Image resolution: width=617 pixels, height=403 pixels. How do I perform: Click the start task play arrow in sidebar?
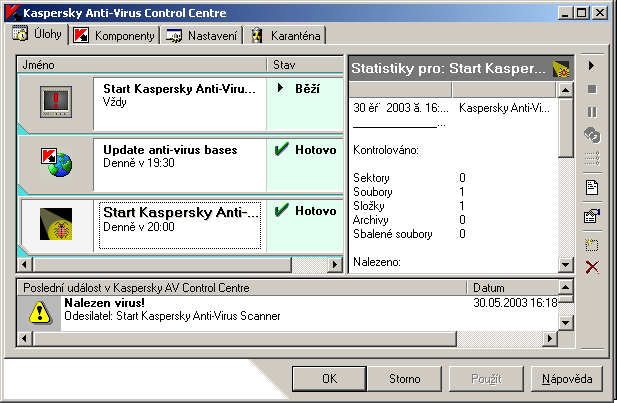591,66
